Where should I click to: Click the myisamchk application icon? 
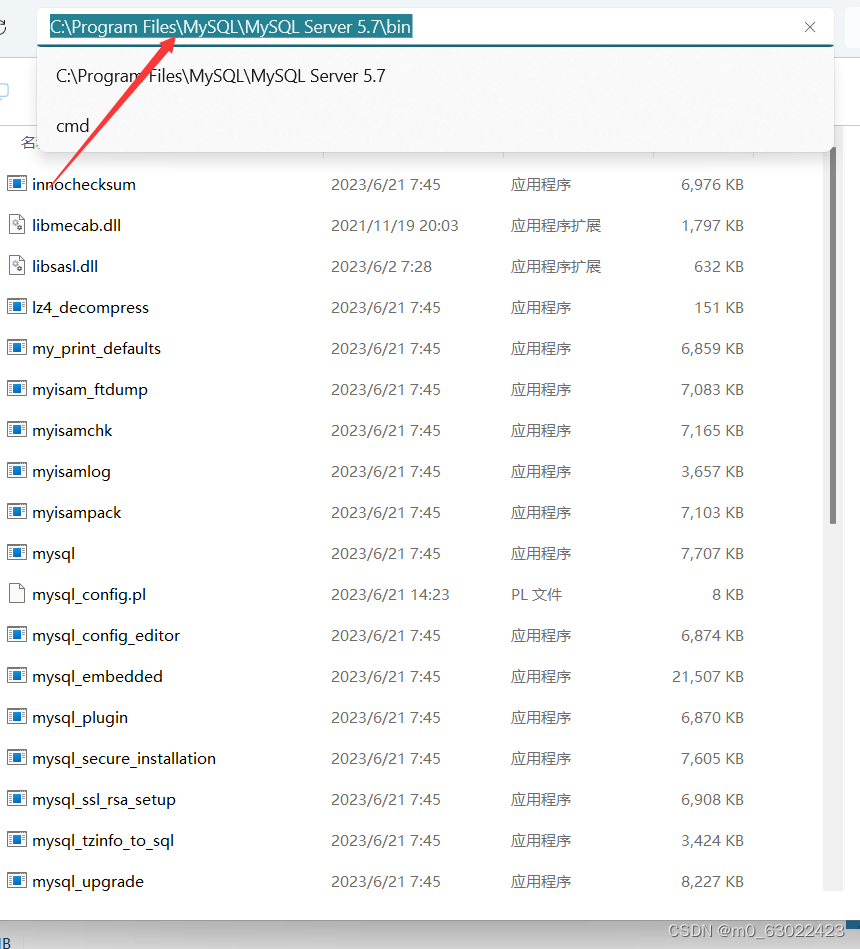(x=17, y=430)
